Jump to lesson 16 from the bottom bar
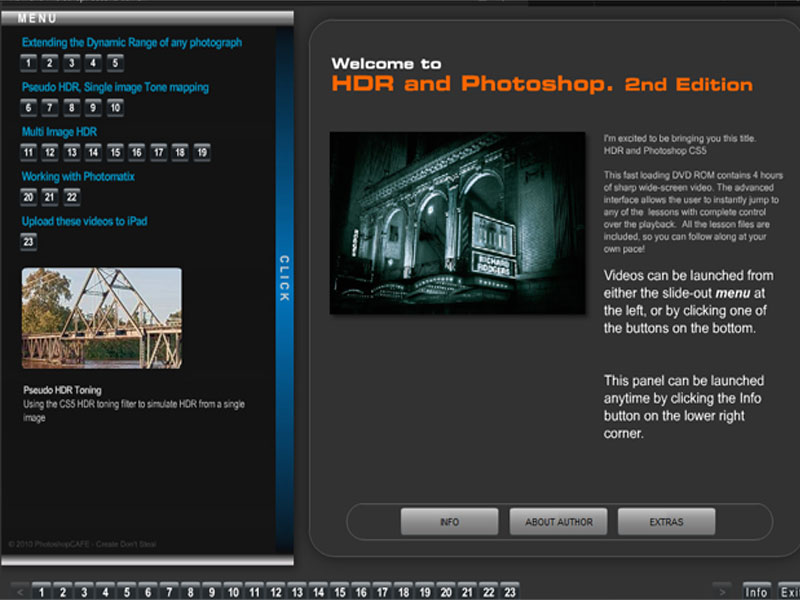 361,592
